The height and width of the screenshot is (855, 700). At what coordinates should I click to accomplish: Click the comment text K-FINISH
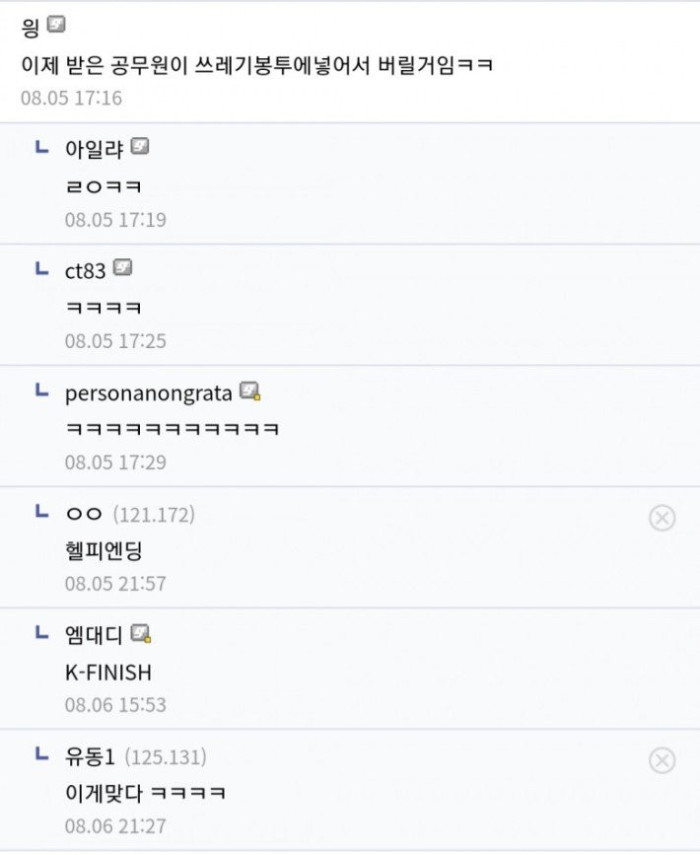pyautogui.click(x=108, y=672)
